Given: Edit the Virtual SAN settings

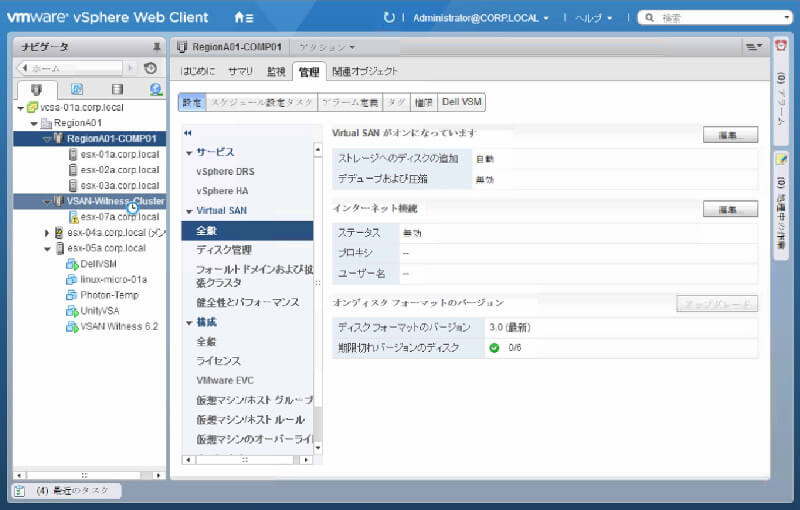Looking at the screenshot, I should (730, 135).
